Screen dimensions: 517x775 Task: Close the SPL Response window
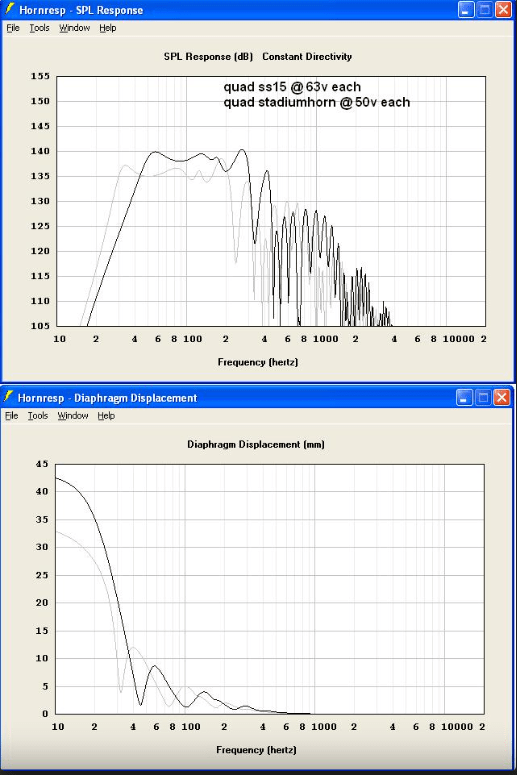coord(503,9)
